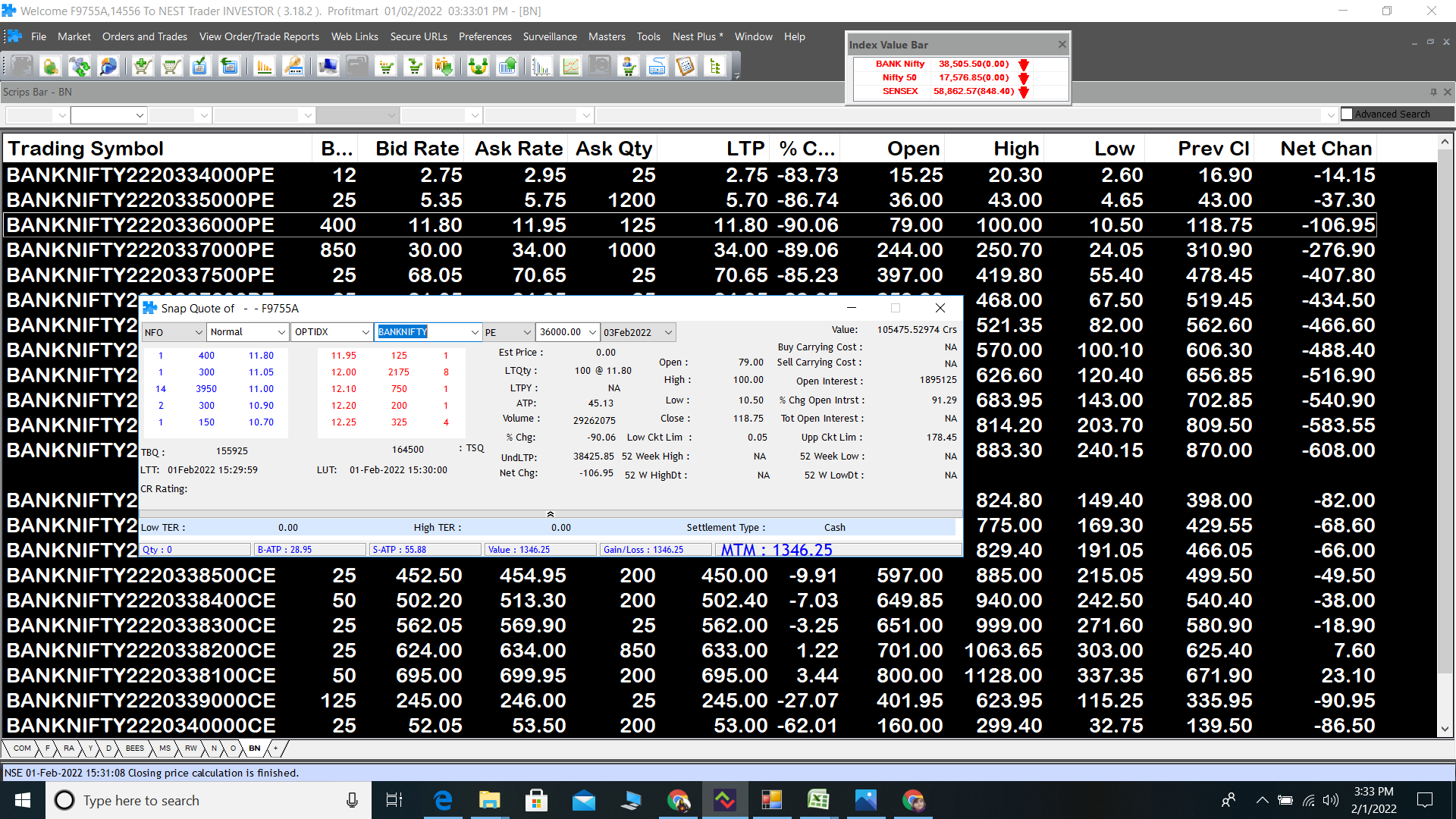Switch to the RW watchlist tab
Screen dimensions: 1456x819
(x=191, y=748)
